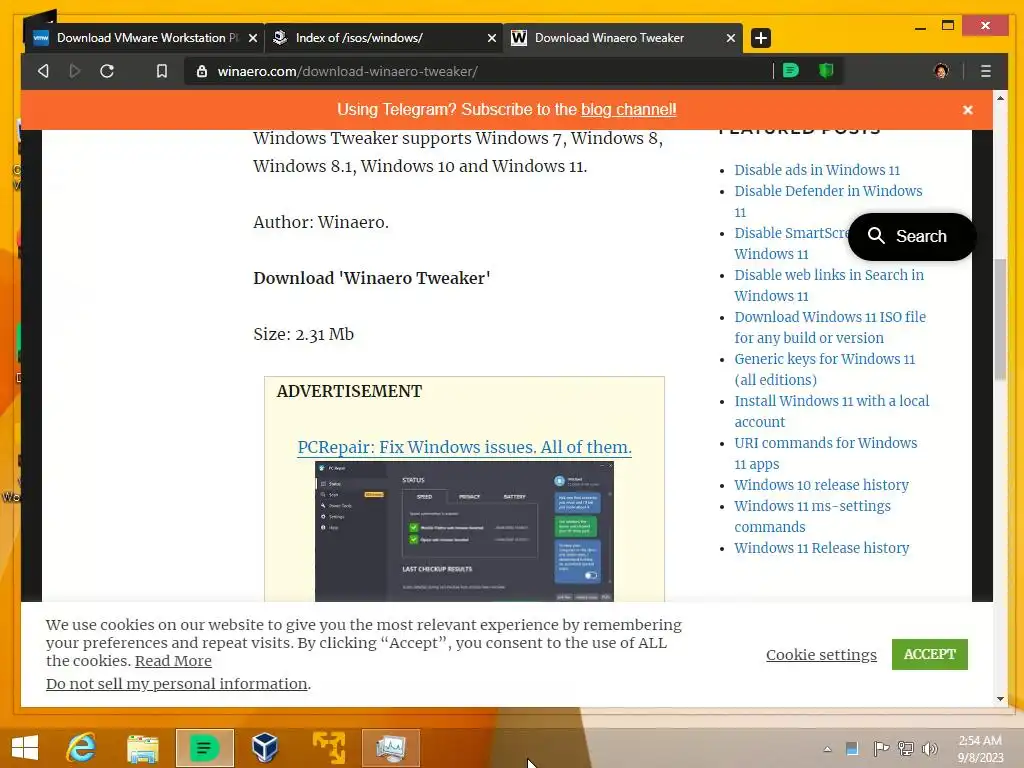Open the yellow network-diagram taskbar icon

(328, 748)
